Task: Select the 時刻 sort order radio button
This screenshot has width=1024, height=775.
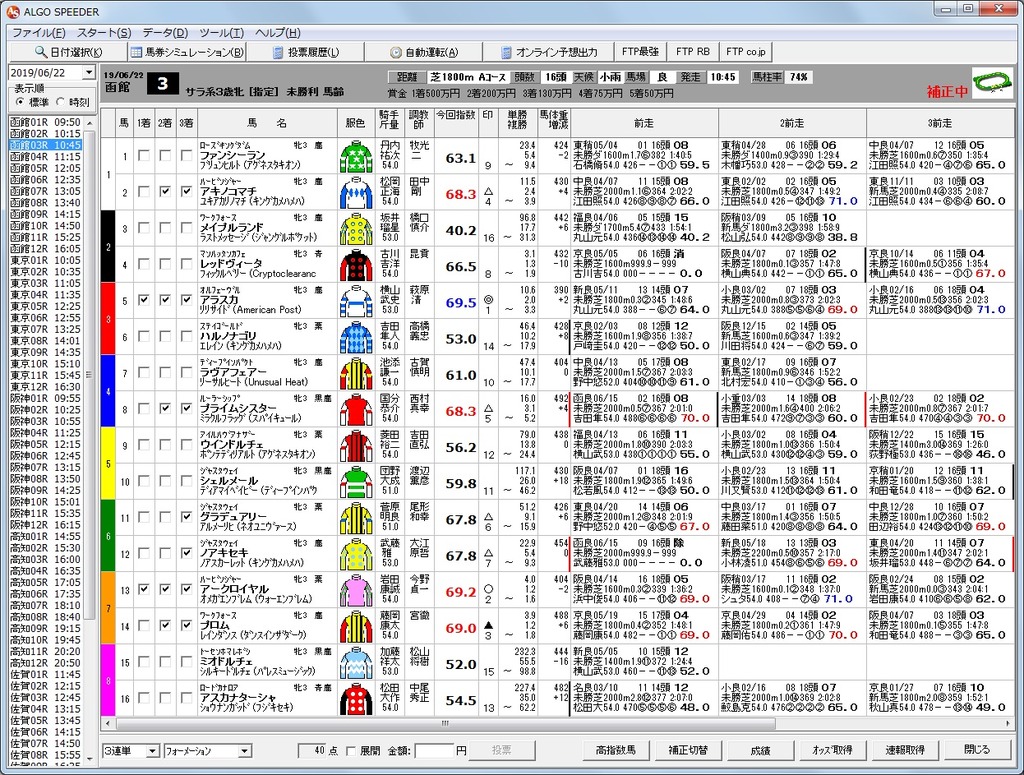Action: pyautogui.click(x=61, y=102)
